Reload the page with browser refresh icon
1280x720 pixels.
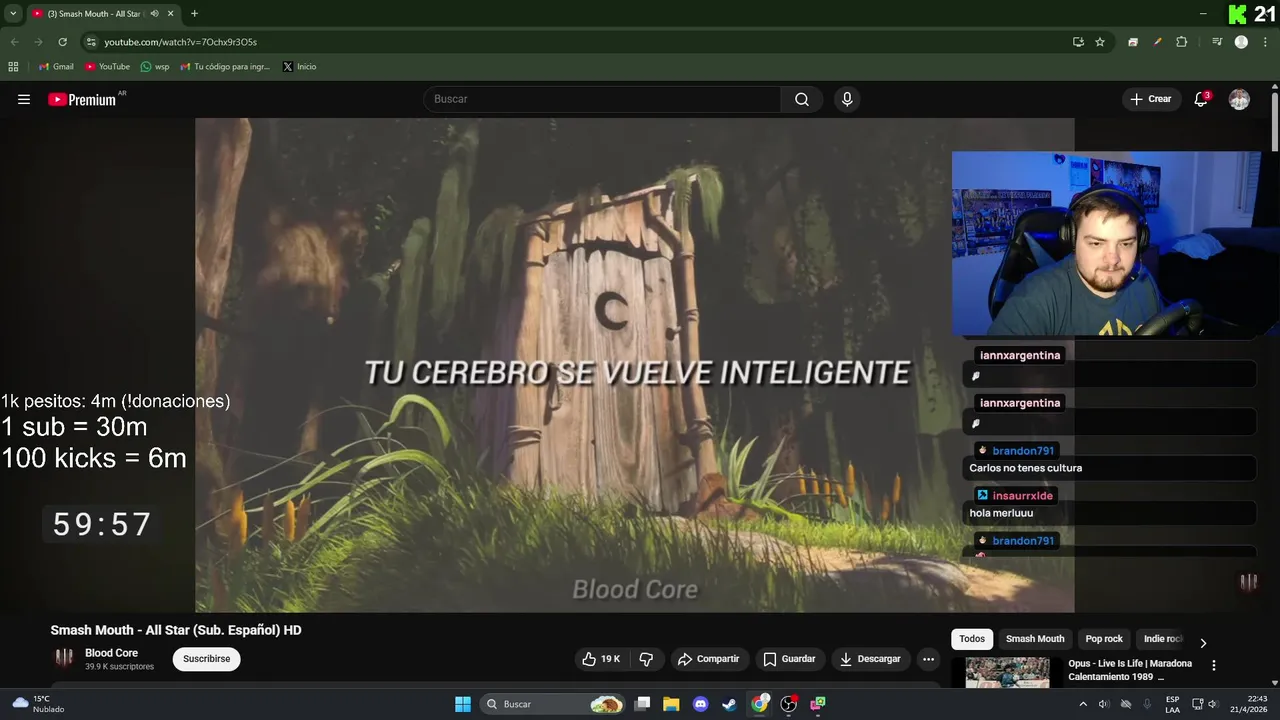[62, 42]
